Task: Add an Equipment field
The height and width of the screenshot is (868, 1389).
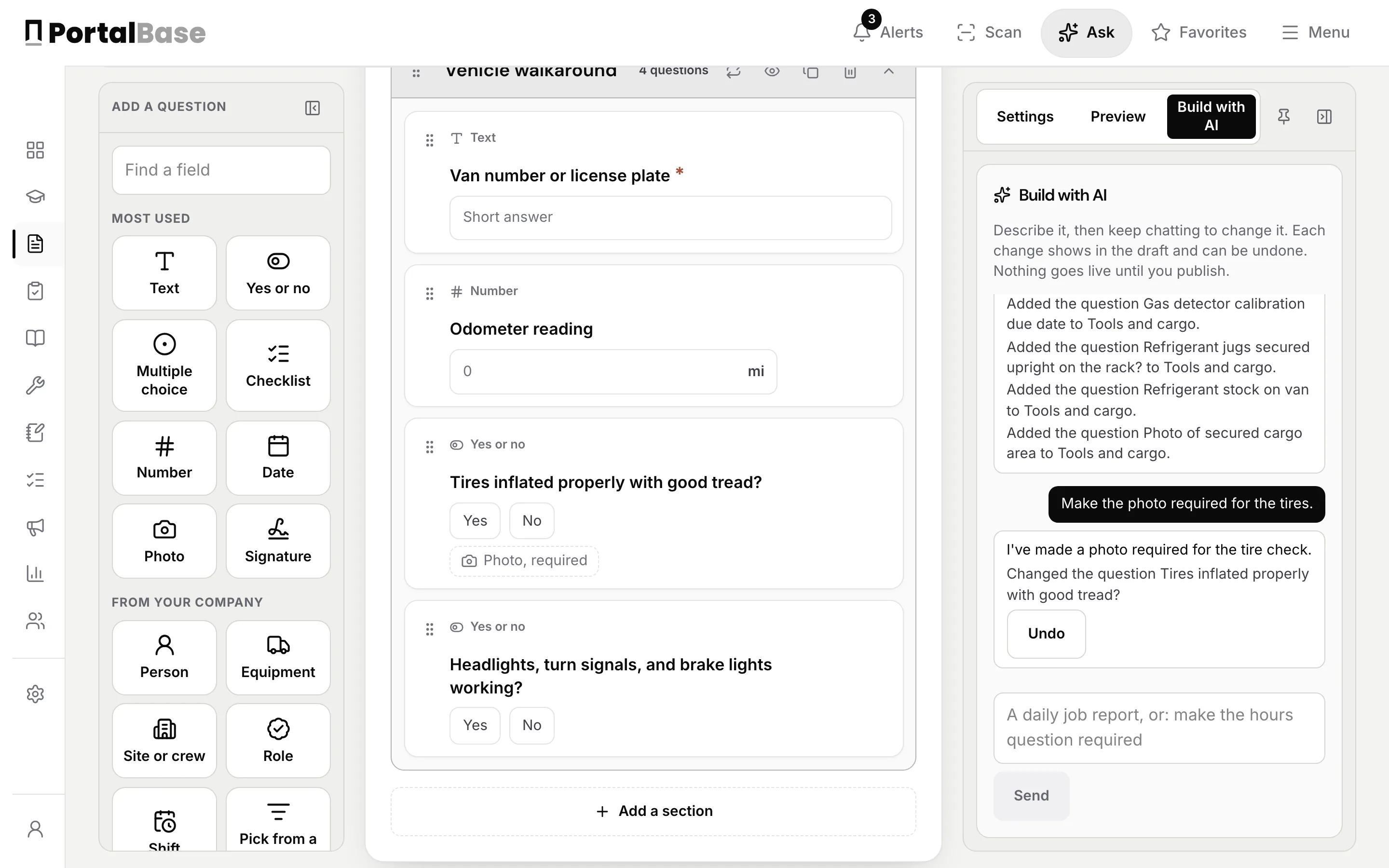Action: tap(278, 657)
